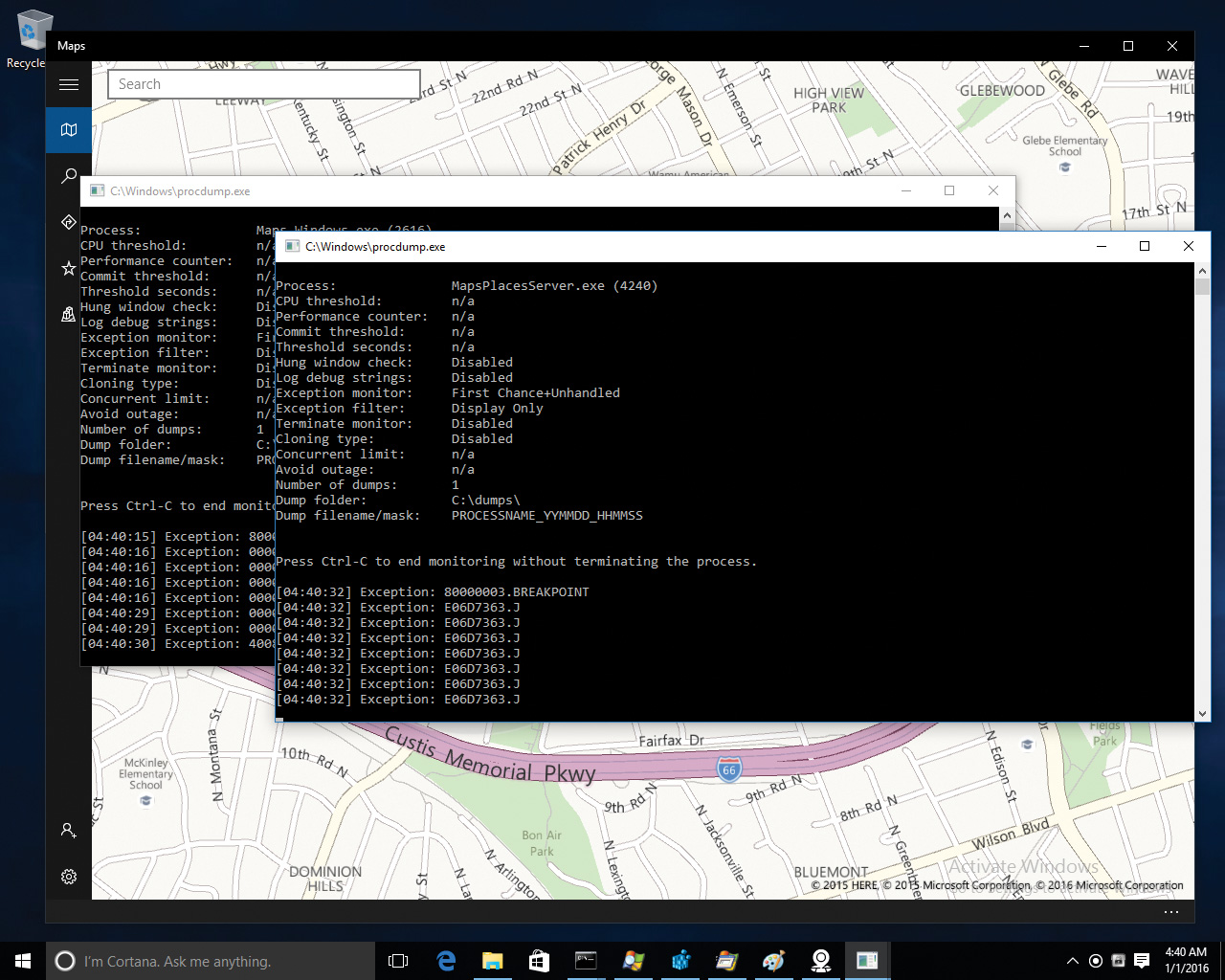Click Cortana Ask me anything box
The image size is (1225, 980).
211,961
